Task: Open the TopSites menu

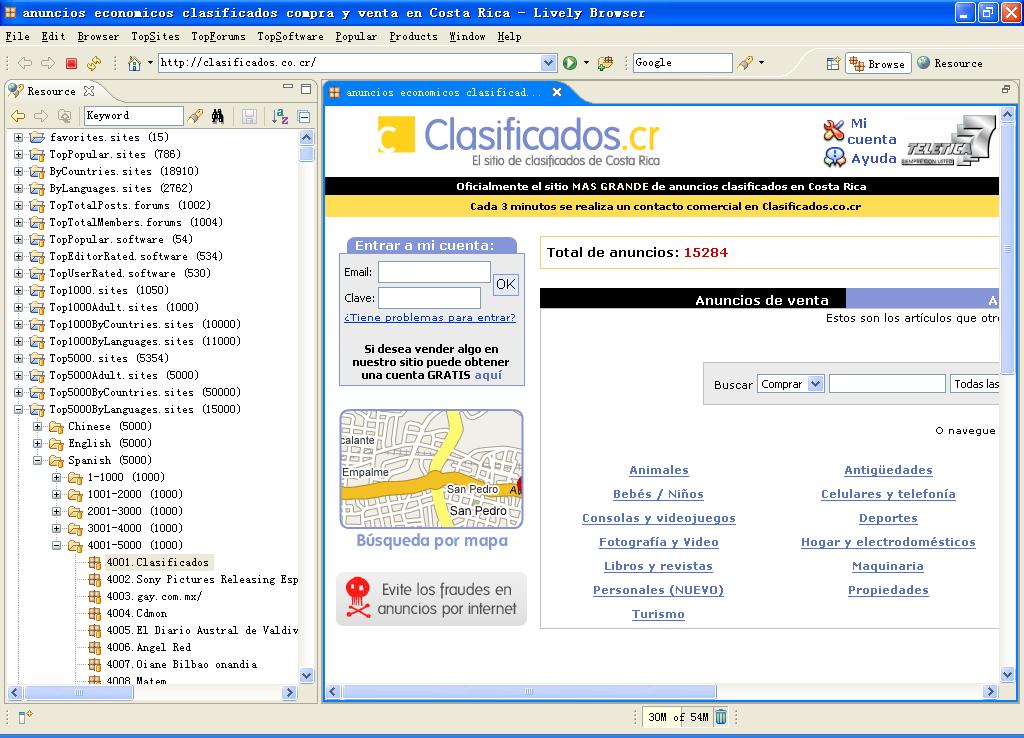Action: tap(155, 37)
